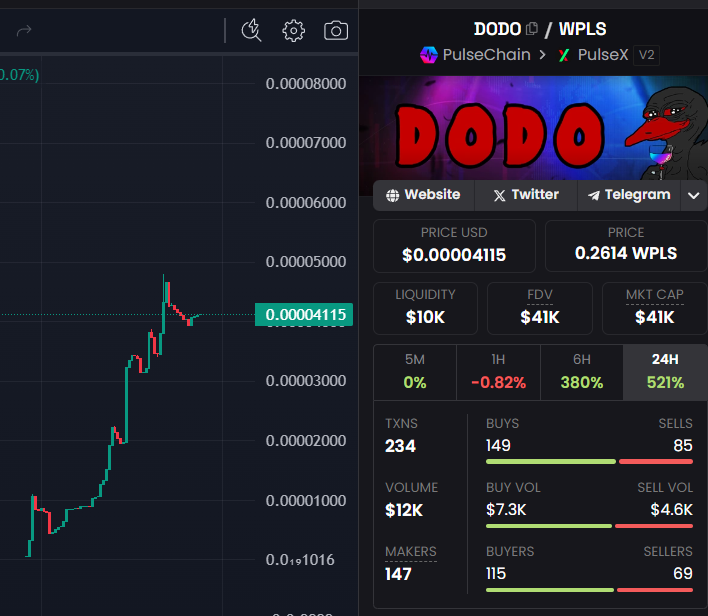The width and height of the screenshot is (708, 616).
Task: Click the DODO token name heading
Action: coord(498,29)
